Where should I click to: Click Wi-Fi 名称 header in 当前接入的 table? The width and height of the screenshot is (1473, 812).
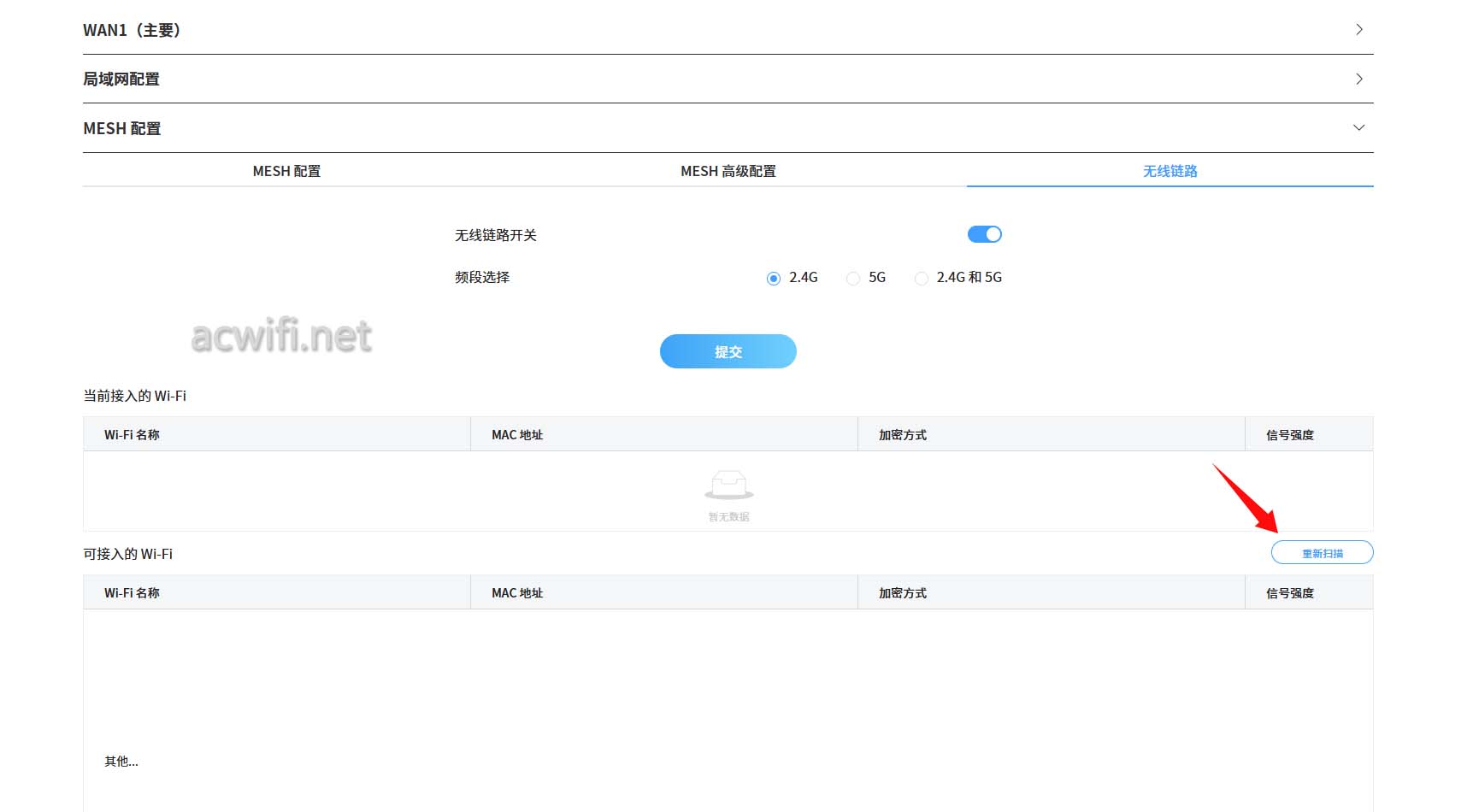tap(132, 434)
